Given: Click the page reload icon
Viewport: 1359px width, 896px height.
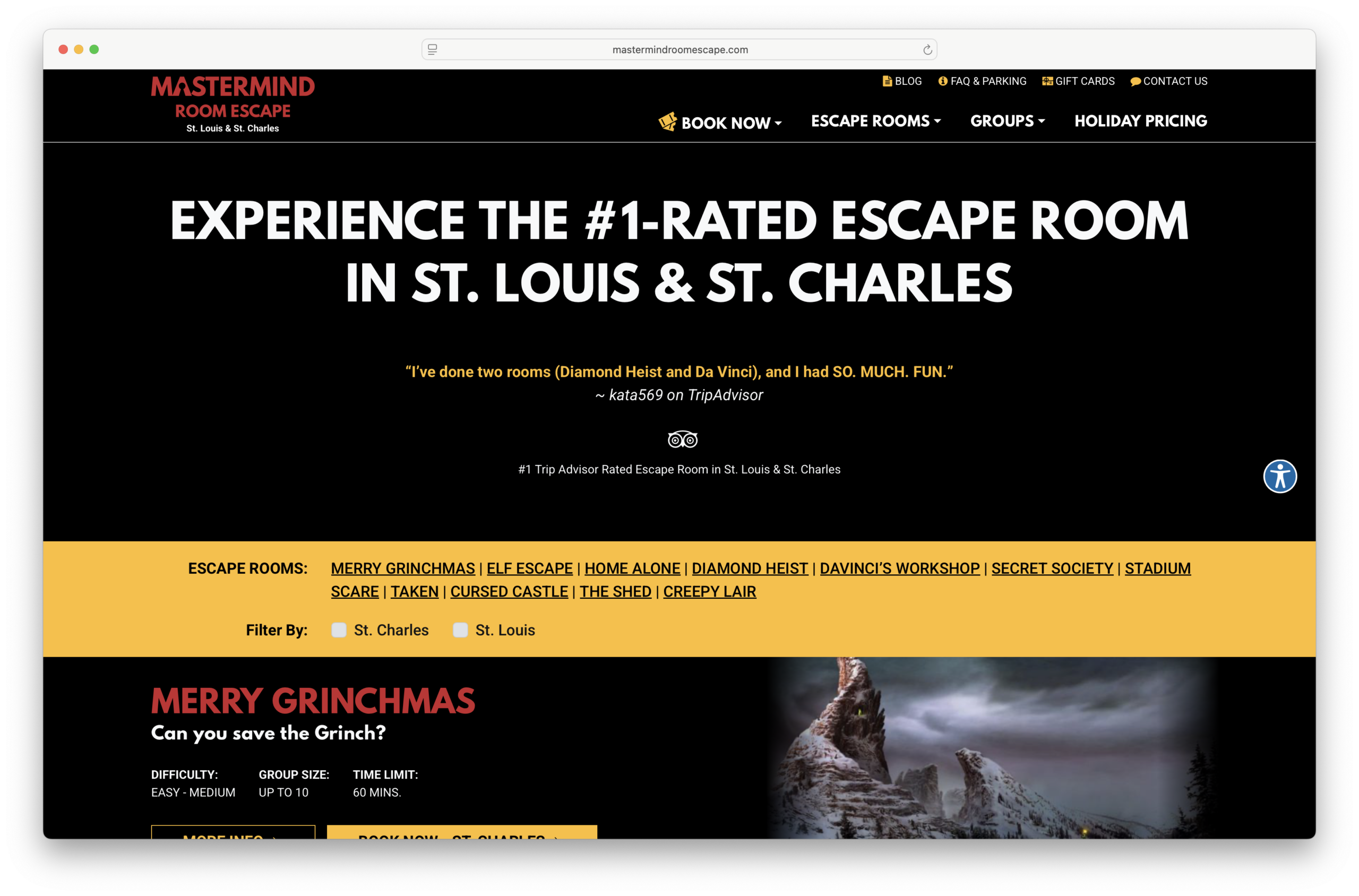Looking at the screenshot, I should click(x=927, y=49).
